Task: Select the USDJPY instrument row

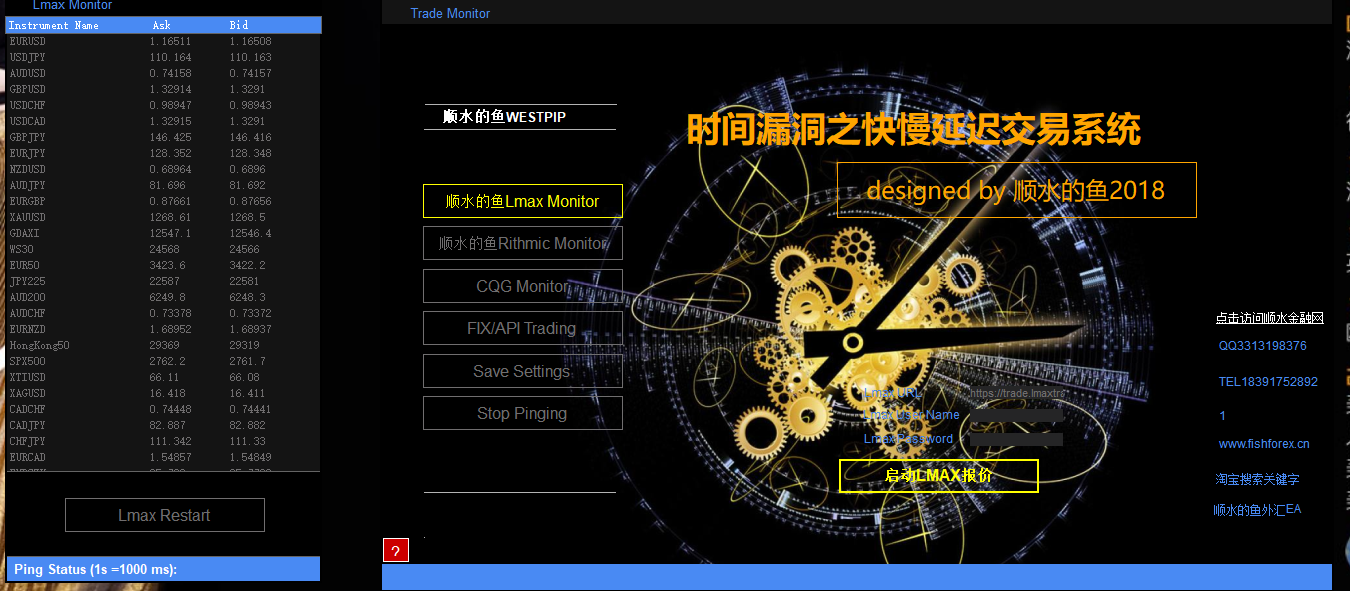Action: coord(163,57)
